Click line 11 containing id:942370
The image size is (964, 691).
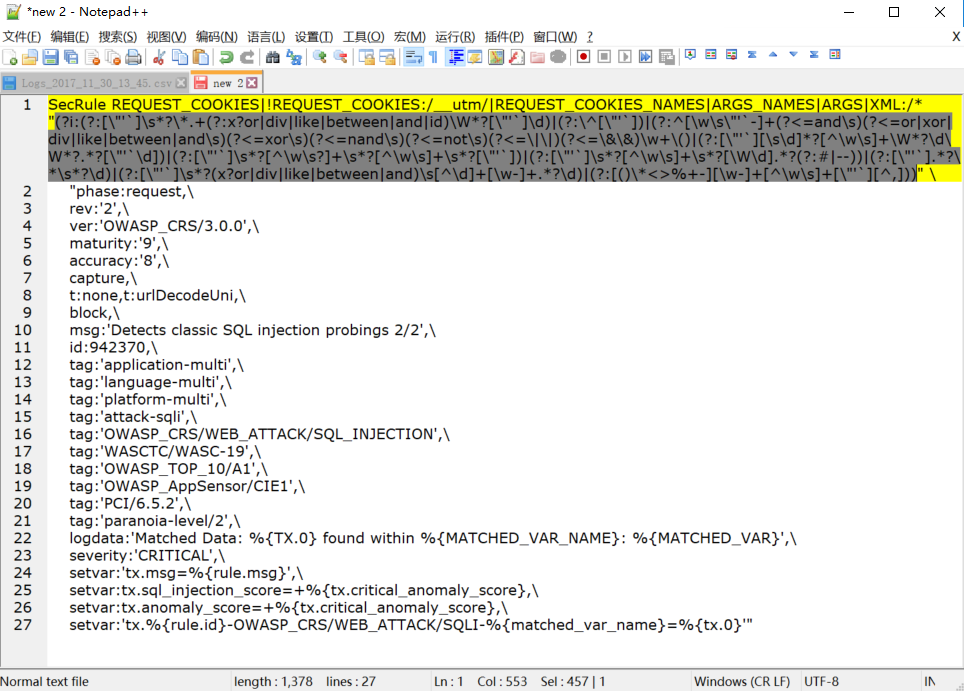[113, 347]
